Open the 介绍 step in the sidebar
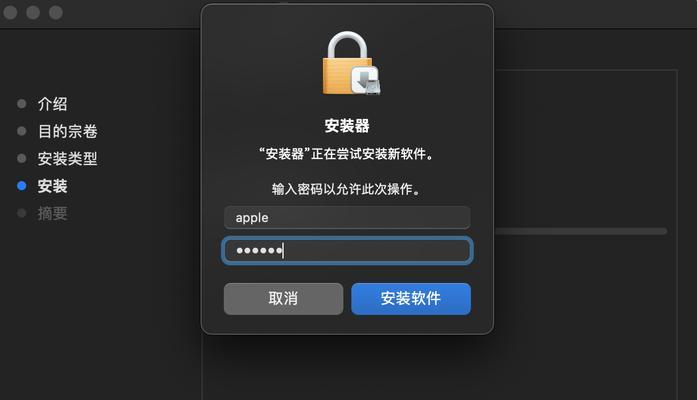This screenshot has height=400, width=697. click(52, 104)
